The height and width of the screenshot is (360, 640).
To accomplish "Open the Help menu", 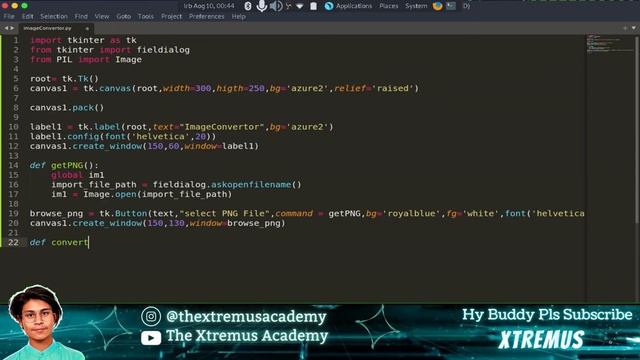I will tap(238, 16).
